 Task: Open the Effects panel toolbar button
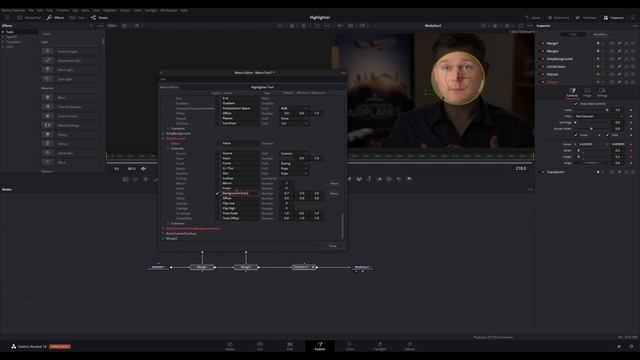(x=56, y=18)
